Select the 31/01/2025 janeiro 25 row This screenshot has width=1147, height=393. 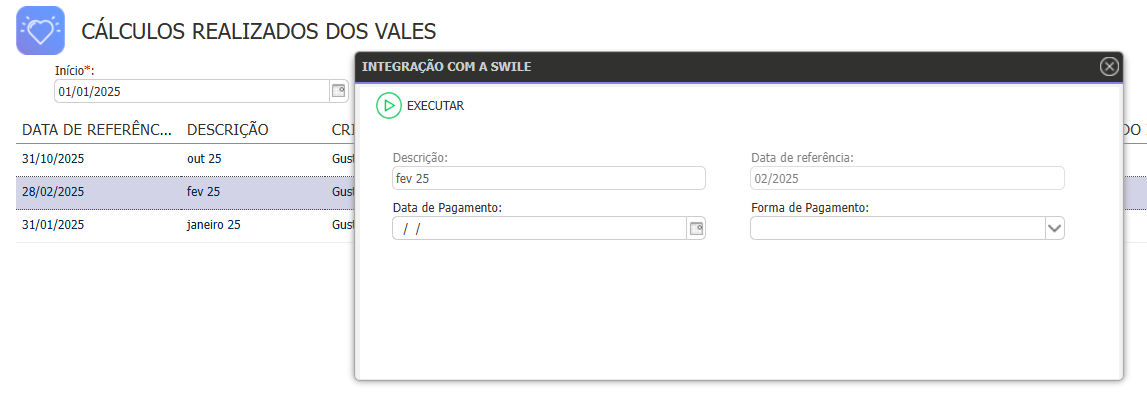tap(185, 225)
